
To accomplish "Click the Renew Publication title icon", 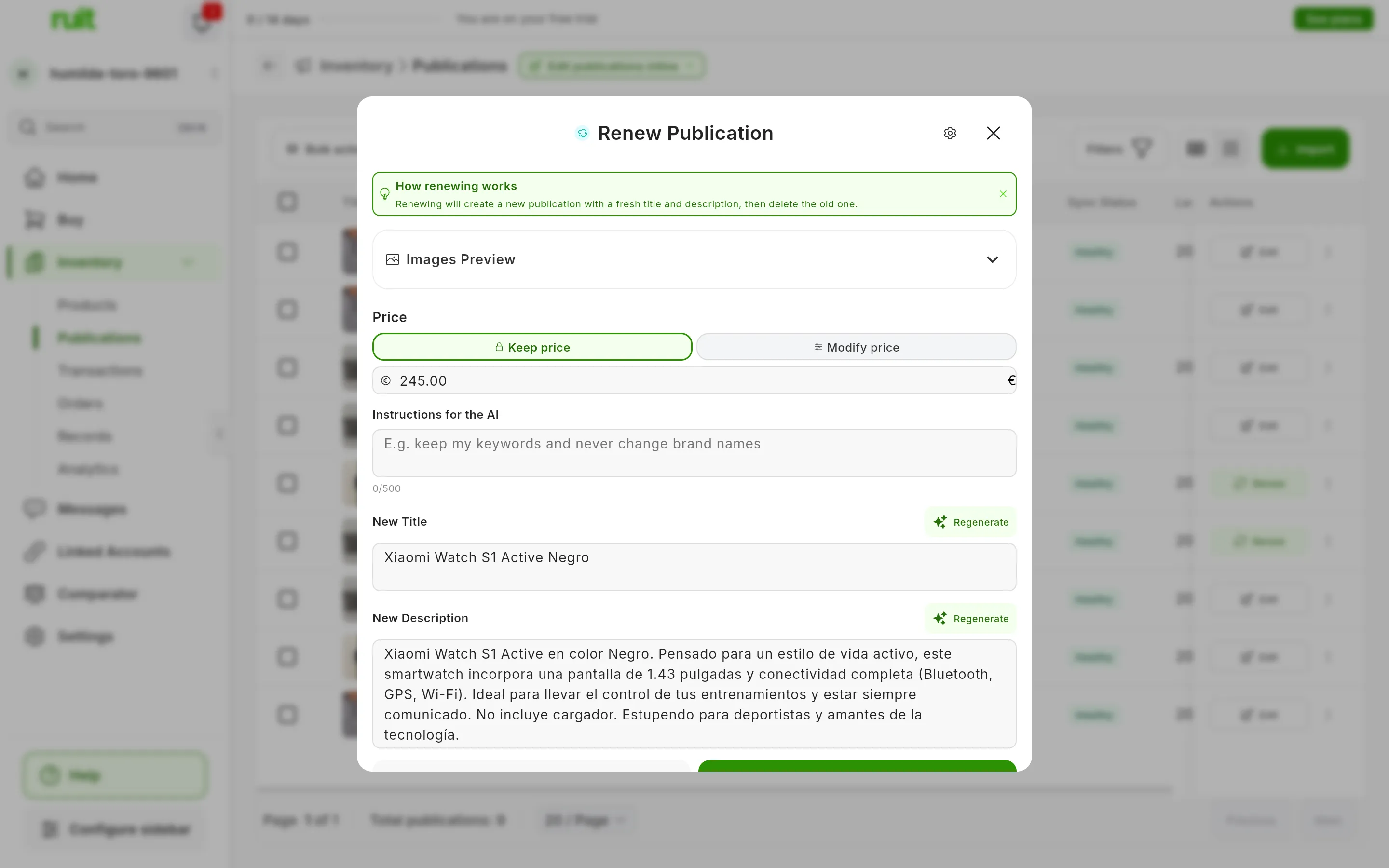I will pos(582,133).
